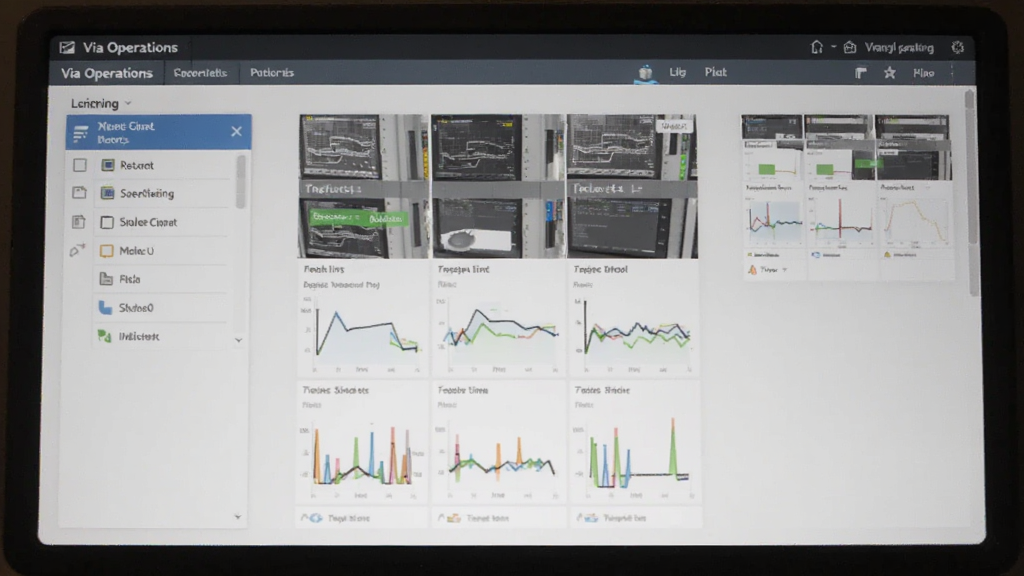Toggle the orange-outlined square in the fourth list row
The height and width of the screenshot is (576, 1024).
click(106, 251)
